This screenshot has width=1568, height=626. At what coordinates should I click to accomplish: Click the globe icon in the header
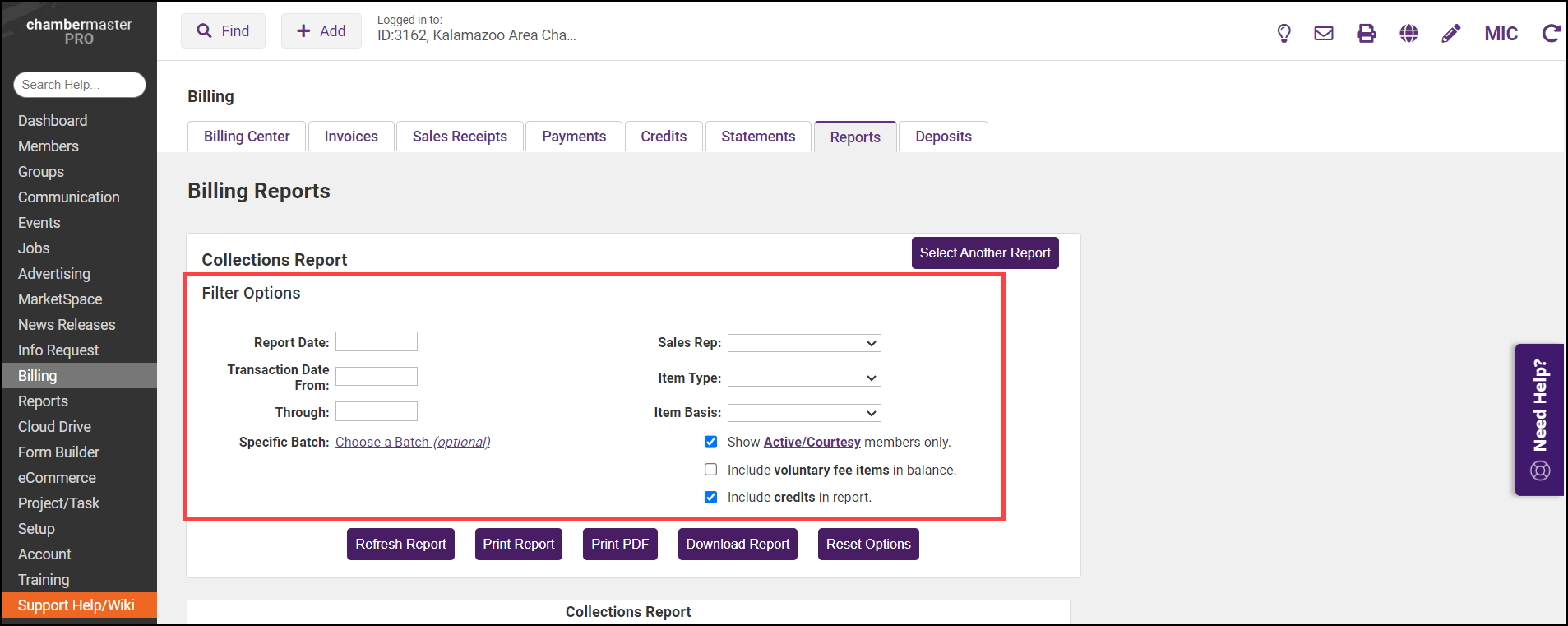1408,34
